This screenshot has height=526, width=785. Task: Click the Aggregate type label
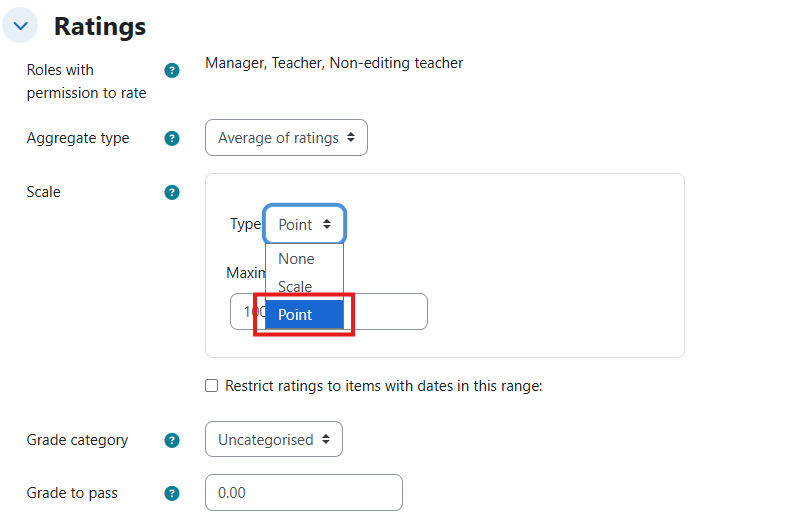(x=78, y=138)
